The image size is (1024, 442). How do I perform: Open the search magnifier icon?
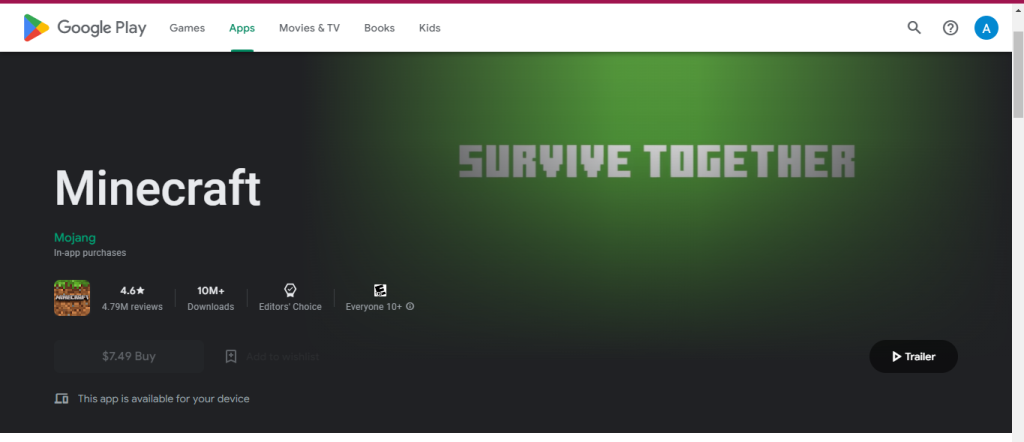pos(914,27)
